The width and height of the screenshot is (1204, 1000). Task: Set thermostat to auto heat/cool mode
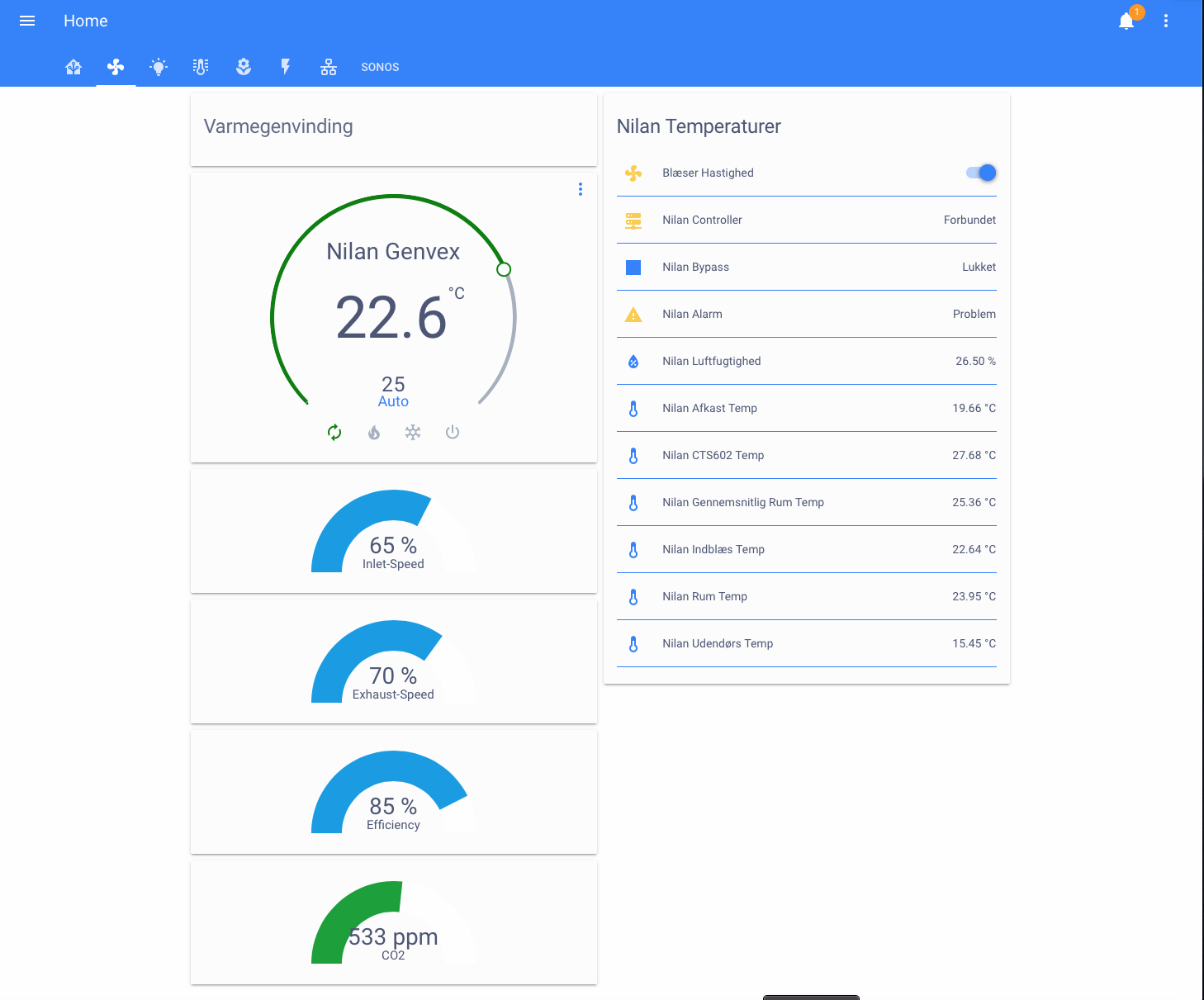click(334, 432)
